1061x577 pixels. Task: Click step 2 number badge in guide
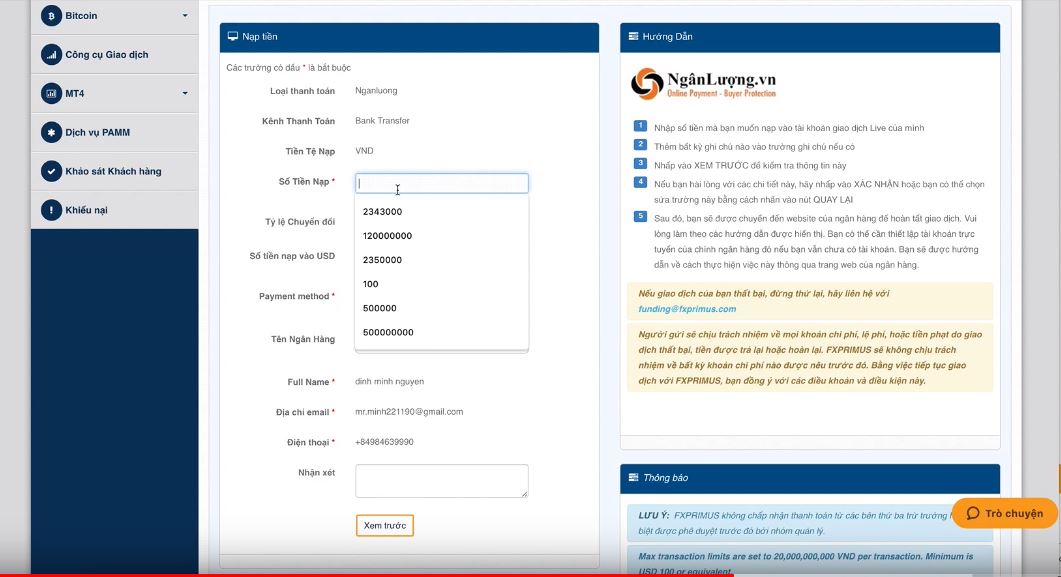coord(640,145)
